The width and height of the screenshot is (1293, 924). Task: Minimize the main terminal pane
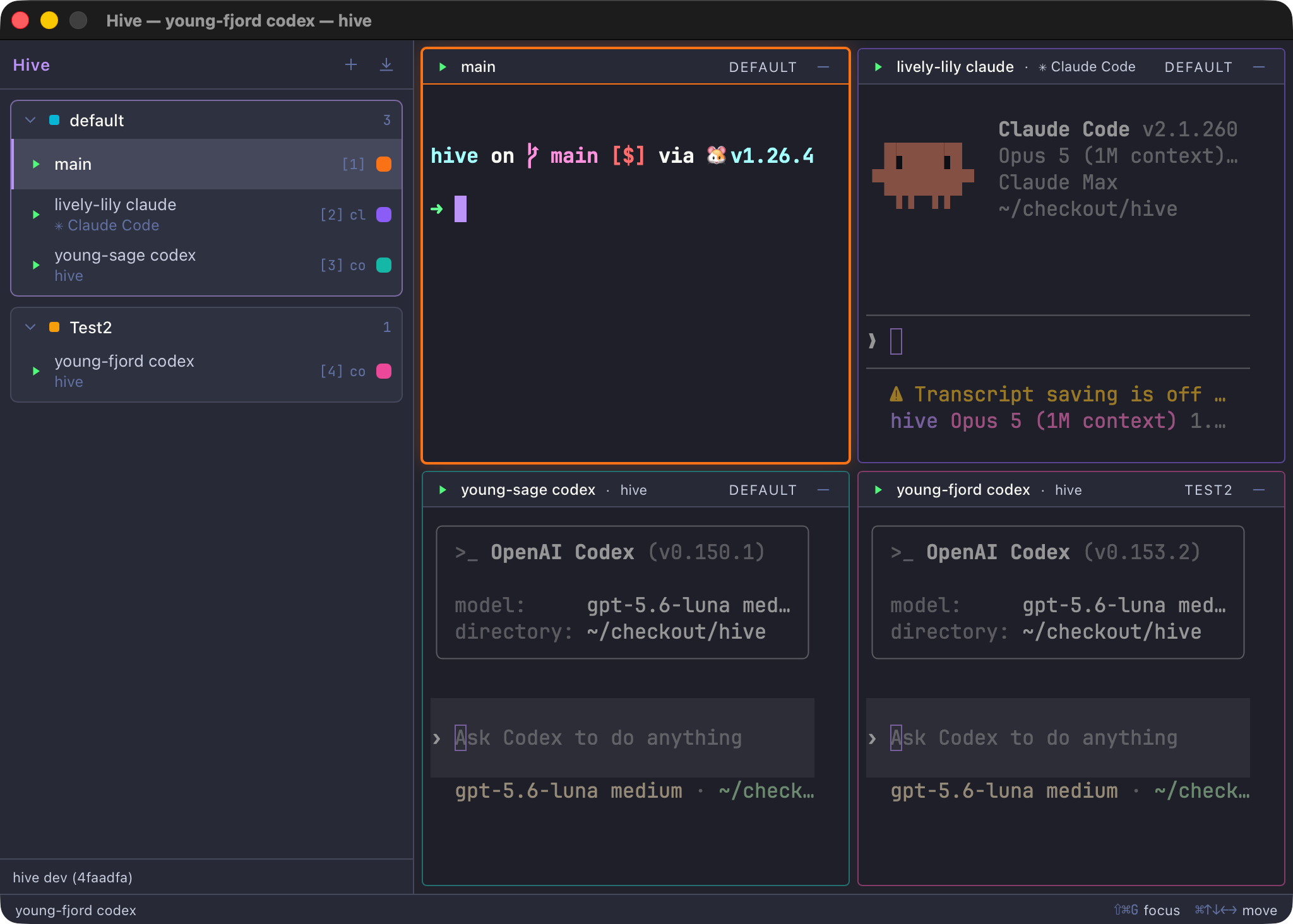coord(823,67)
